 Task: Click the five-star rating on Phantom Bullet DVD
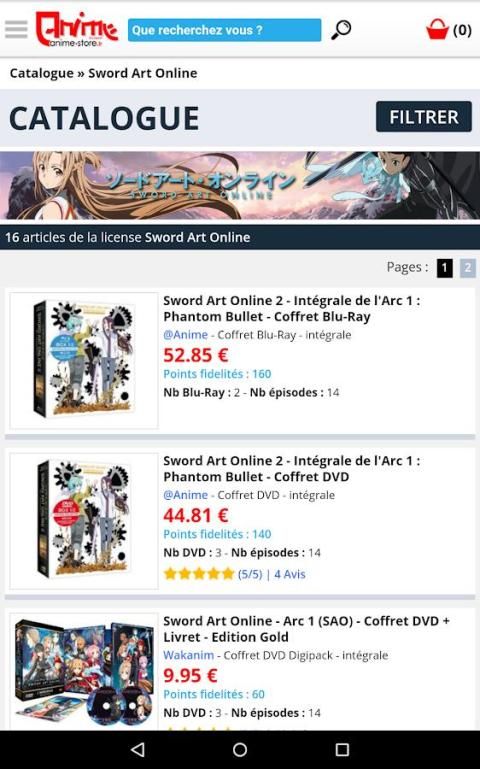click(199, 574)
